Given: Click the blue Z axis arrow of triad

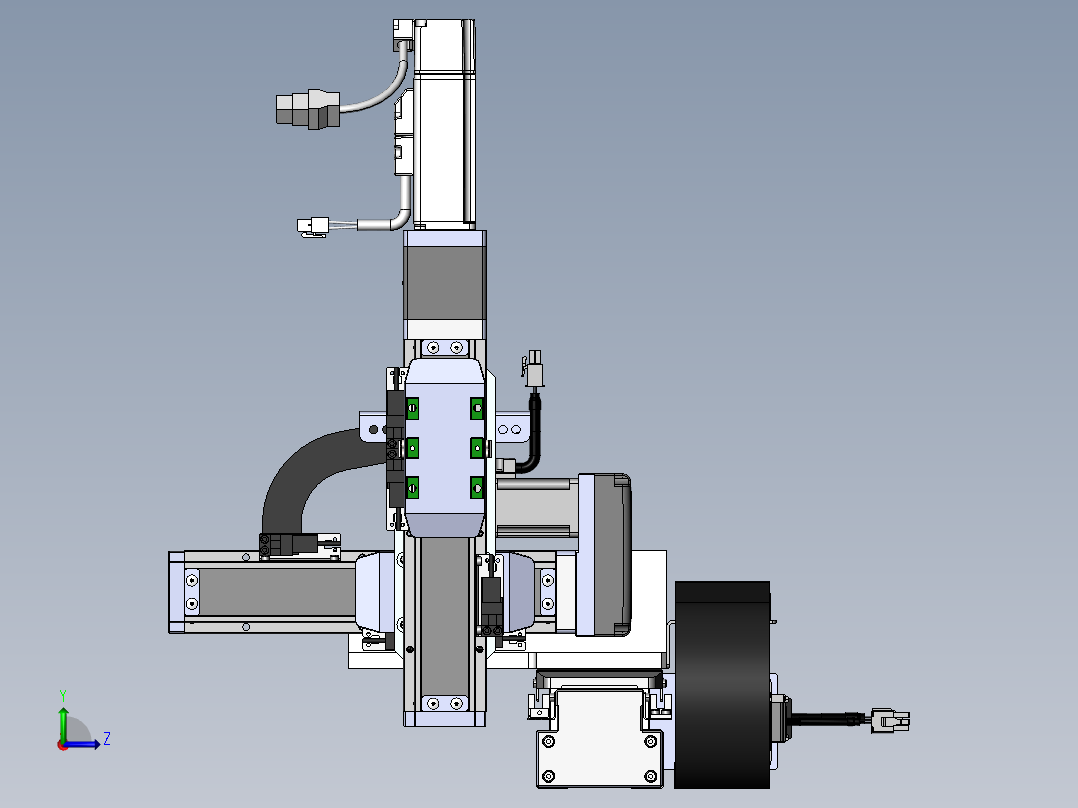Looking at the screenshot, I should tap(84, 744).
